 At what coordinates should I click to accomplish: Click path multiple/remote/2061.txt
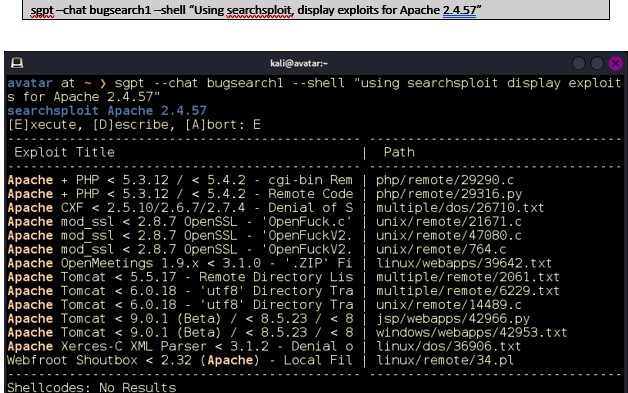(467, 277)
